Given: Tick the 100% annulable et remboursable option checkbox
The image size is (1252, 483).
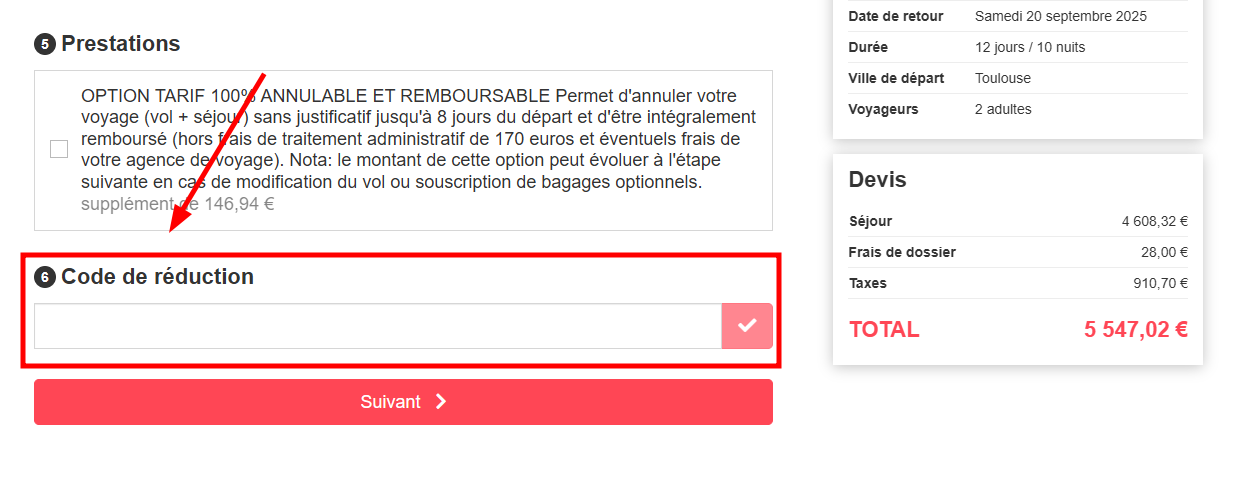Looking at the screenshot, I should tap(59, 149).
